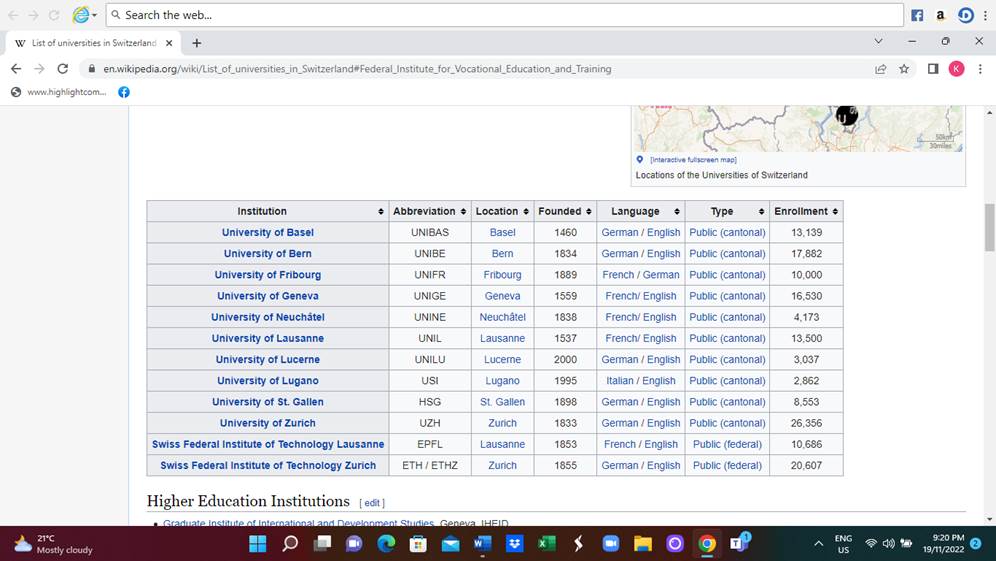Go back using the browser arrow
Viewport: 996px width, 561px height.
[16, 69]
